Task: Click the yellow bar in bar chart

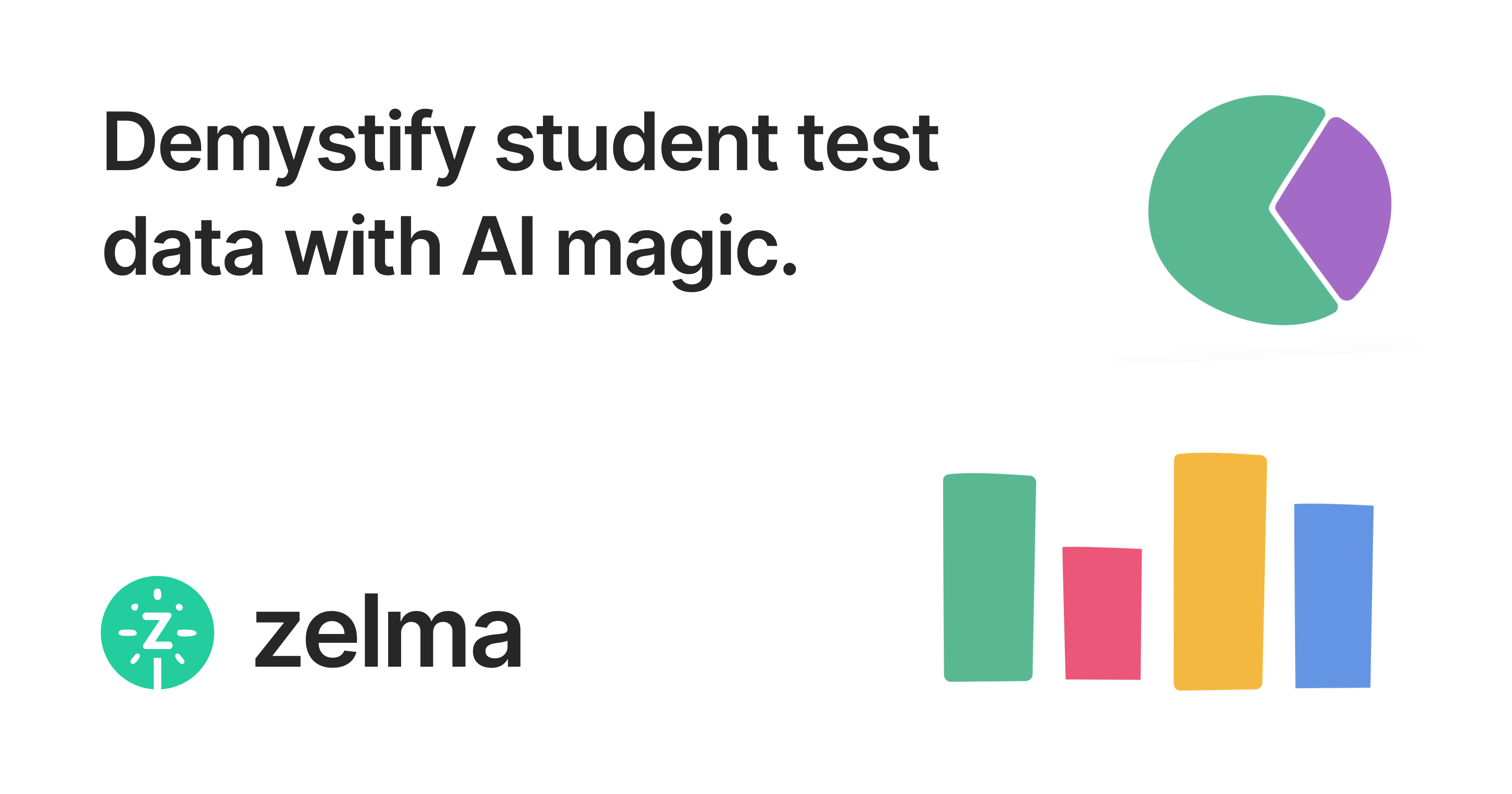Action: coord(1219,573)
